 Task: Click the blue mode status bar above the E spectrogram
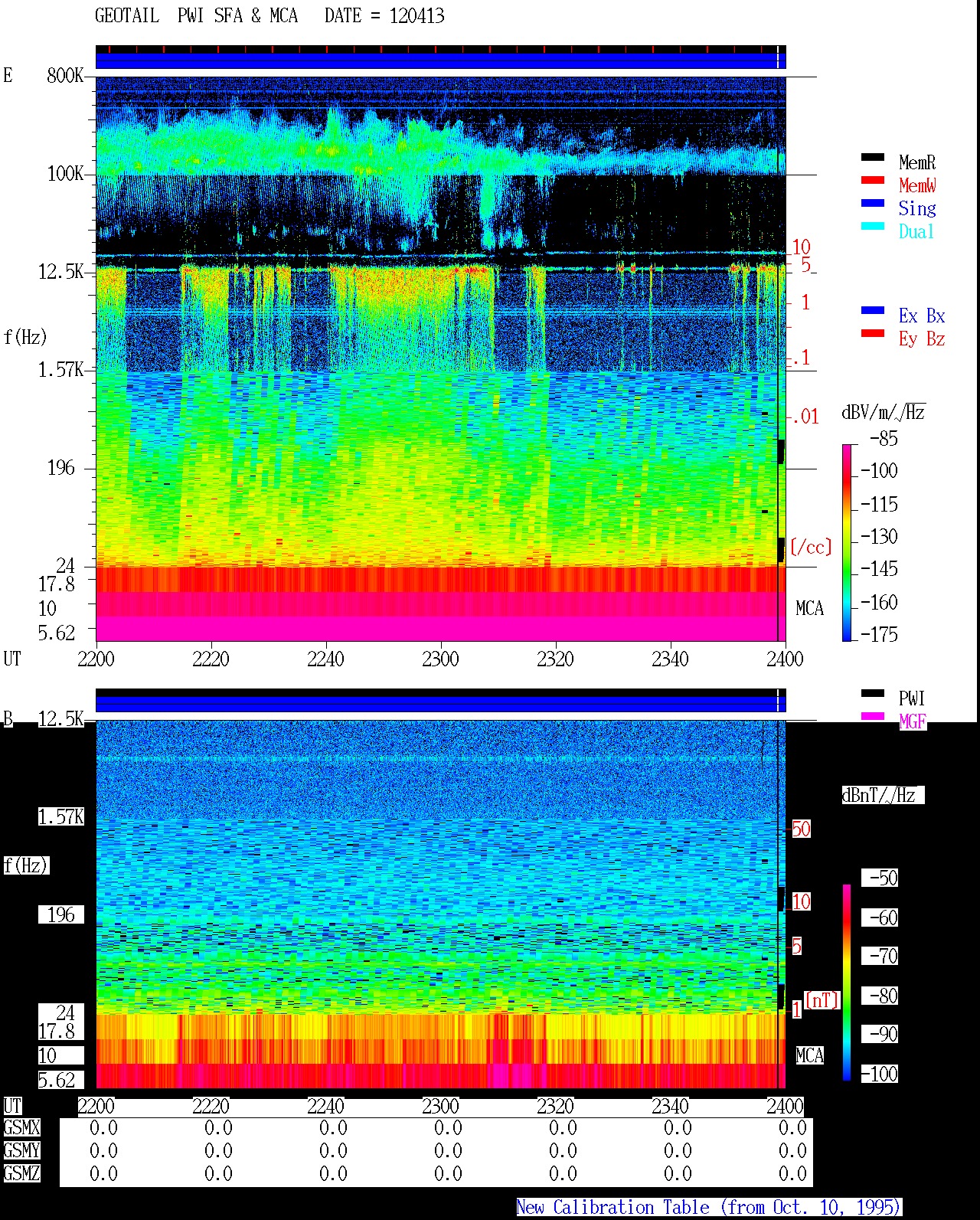(x=440, y=61)
